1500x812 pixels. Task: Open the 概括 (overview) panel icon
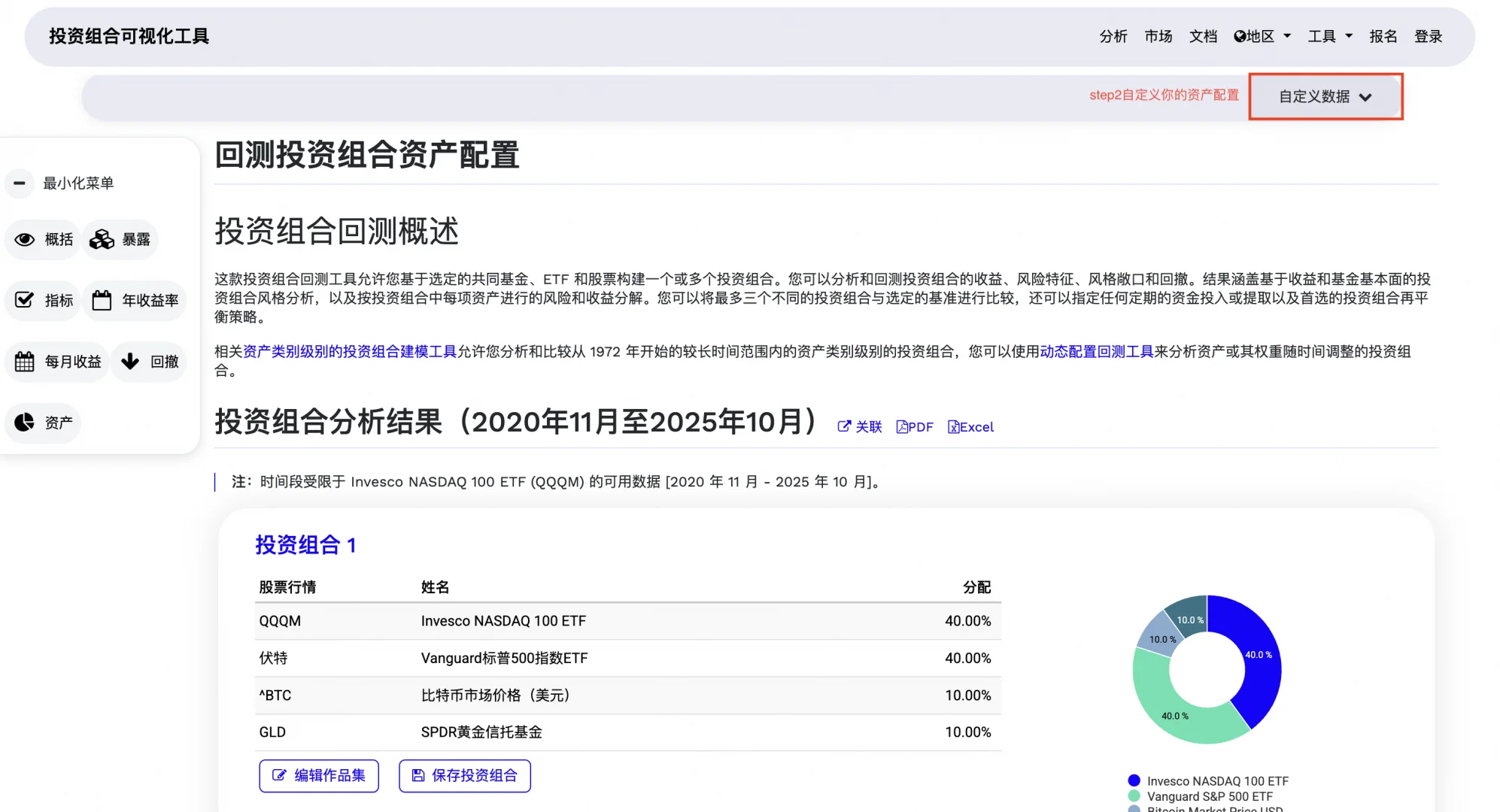coord(23,239)
